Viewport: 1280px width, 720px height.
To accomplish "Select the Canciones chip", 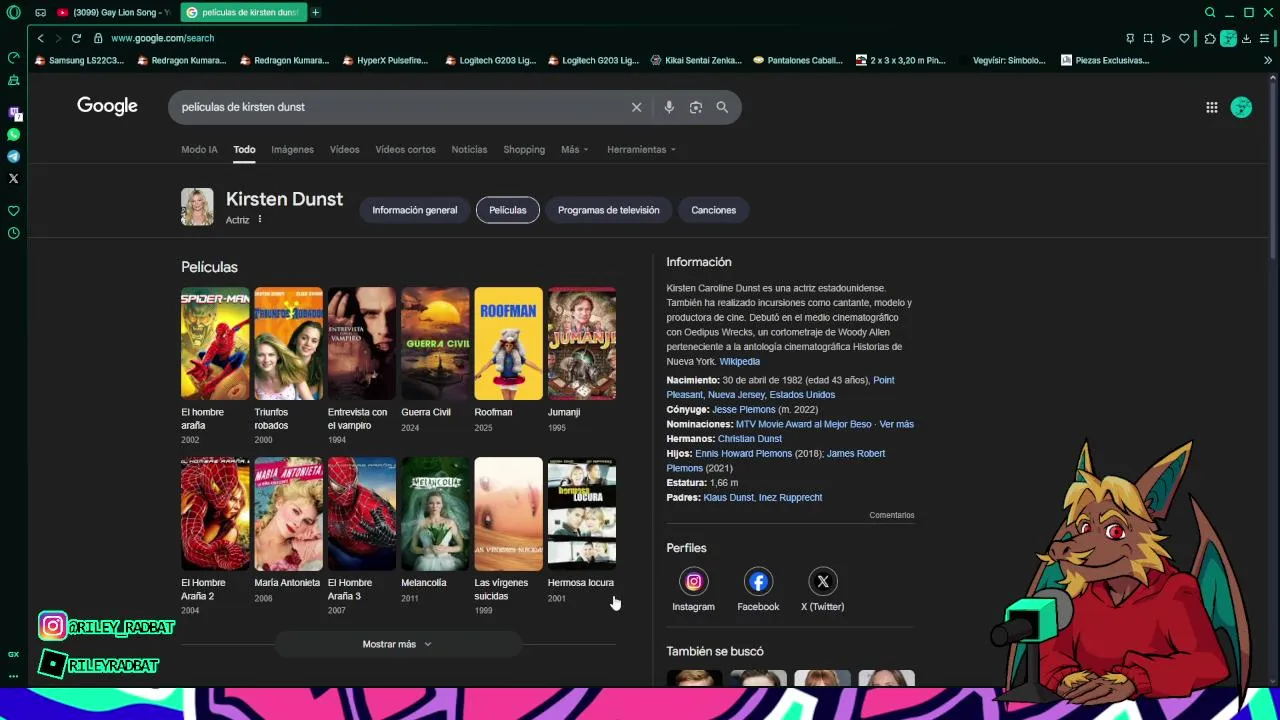I will [x=713, y=210].
